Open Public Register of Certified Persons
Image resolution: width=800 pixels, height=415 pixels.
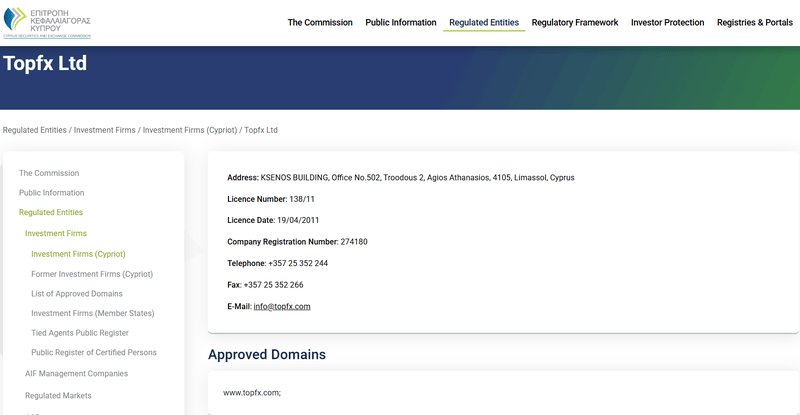point(94,352)
